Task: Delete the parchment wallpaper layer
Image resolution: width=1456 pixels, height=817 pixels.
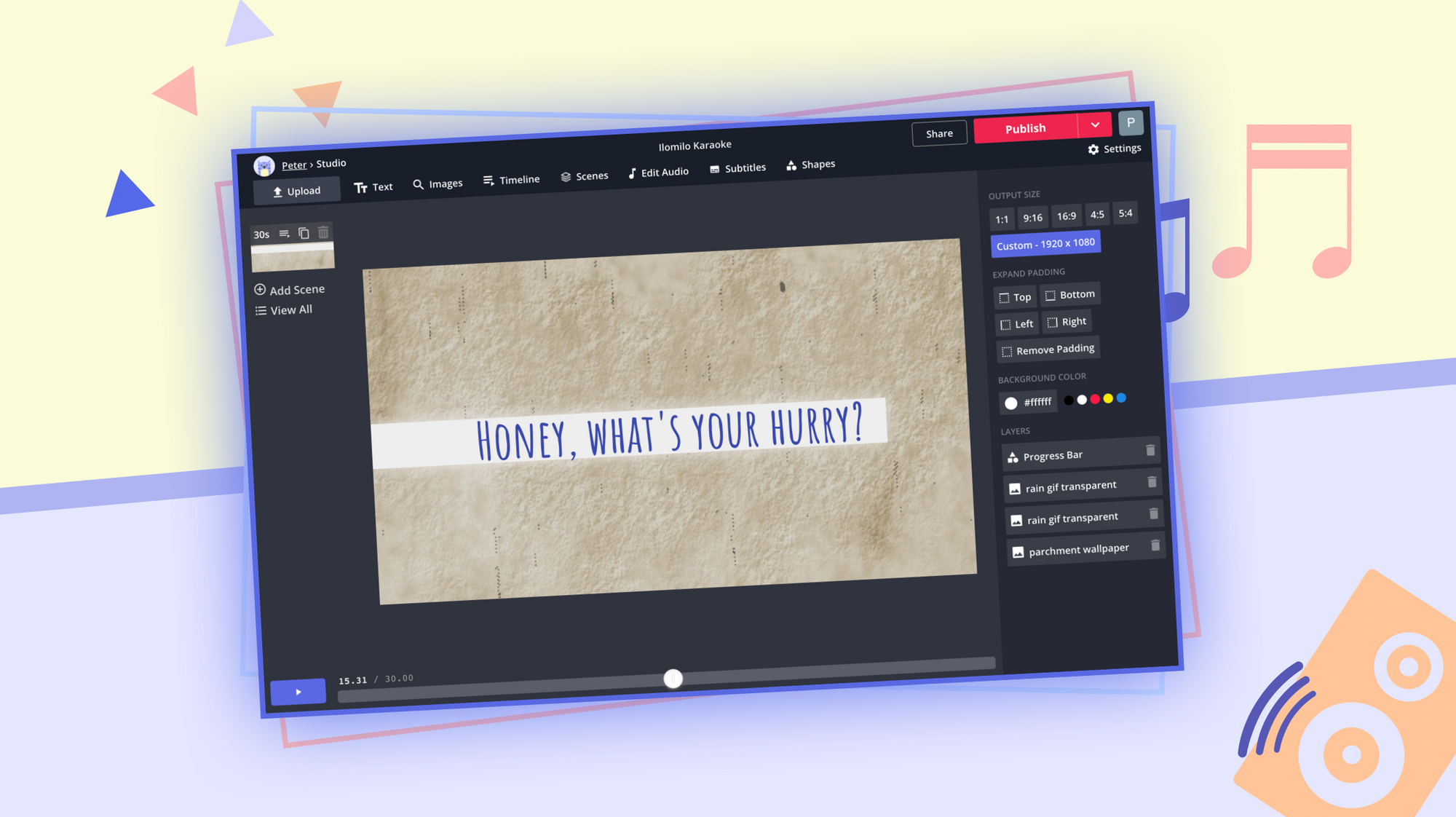Action: pyautogui.click(x=1155, y=545)
